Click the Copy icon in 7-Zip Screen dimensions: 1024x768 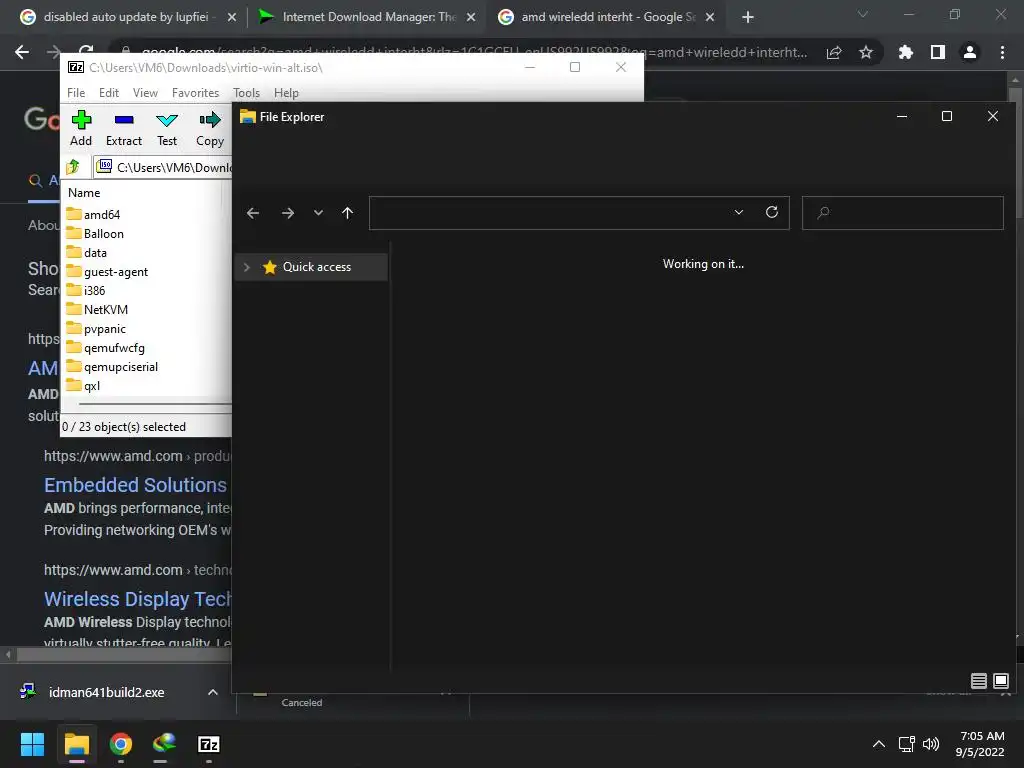(210, 129)
